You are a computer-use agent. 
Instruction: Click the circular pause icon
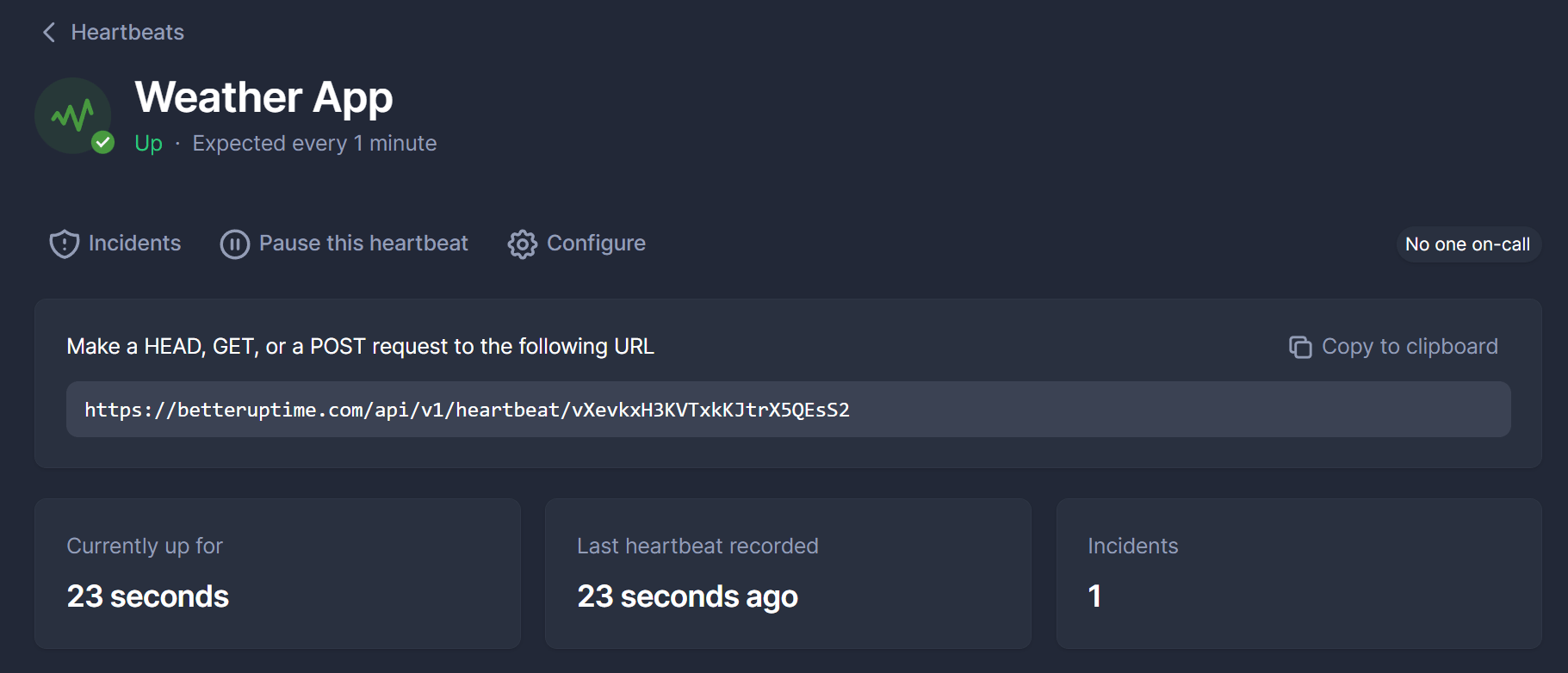coord(234,244)
